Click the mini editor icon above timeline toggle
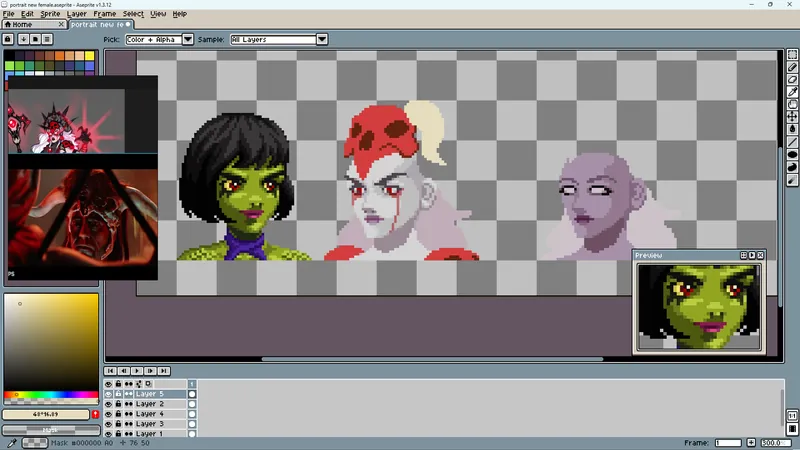This screenshot has height=450, width=800. pos(792,416)
